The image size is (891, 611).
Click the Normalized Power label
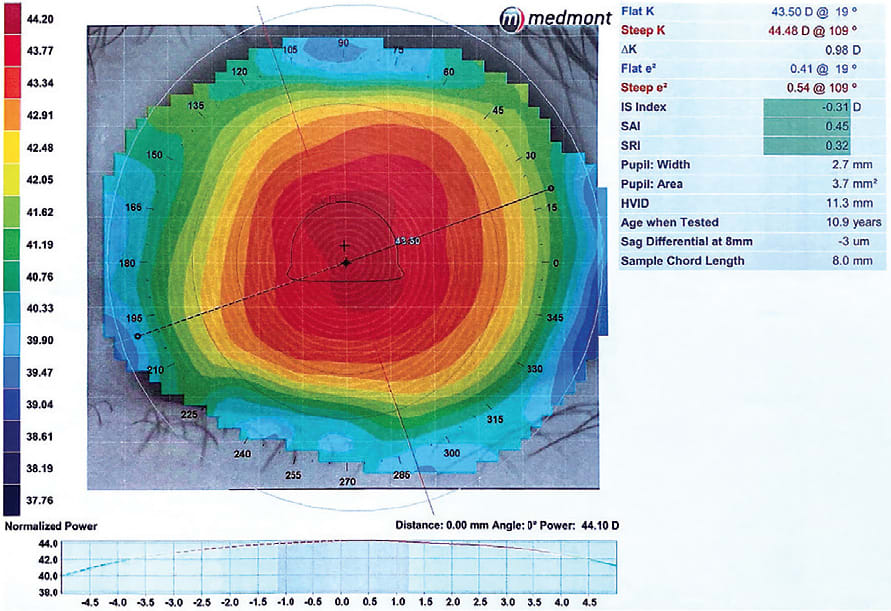click(x=50, y=525)
